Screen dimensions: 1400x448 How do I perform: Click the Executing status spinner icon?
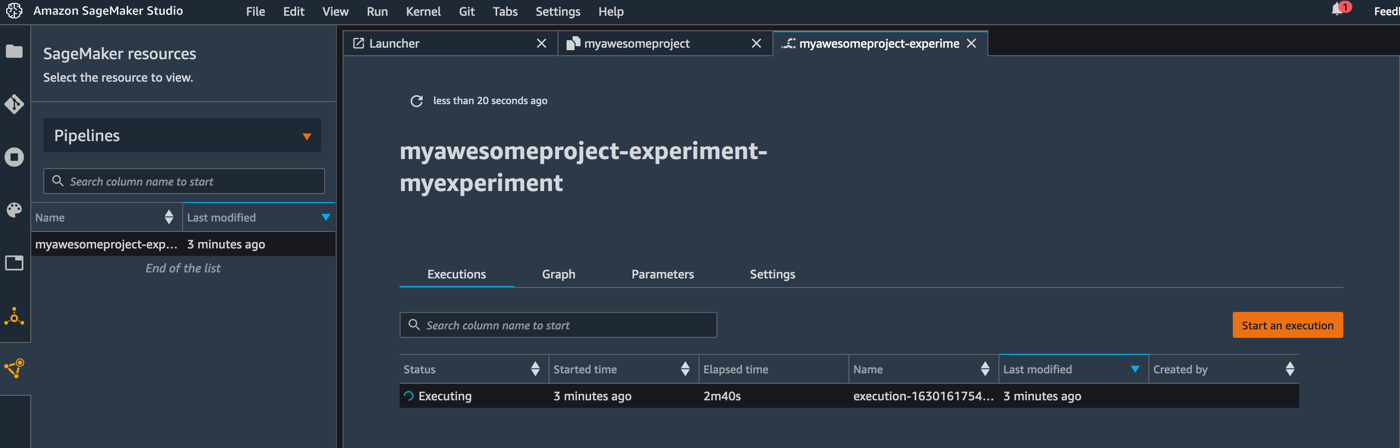408,396
